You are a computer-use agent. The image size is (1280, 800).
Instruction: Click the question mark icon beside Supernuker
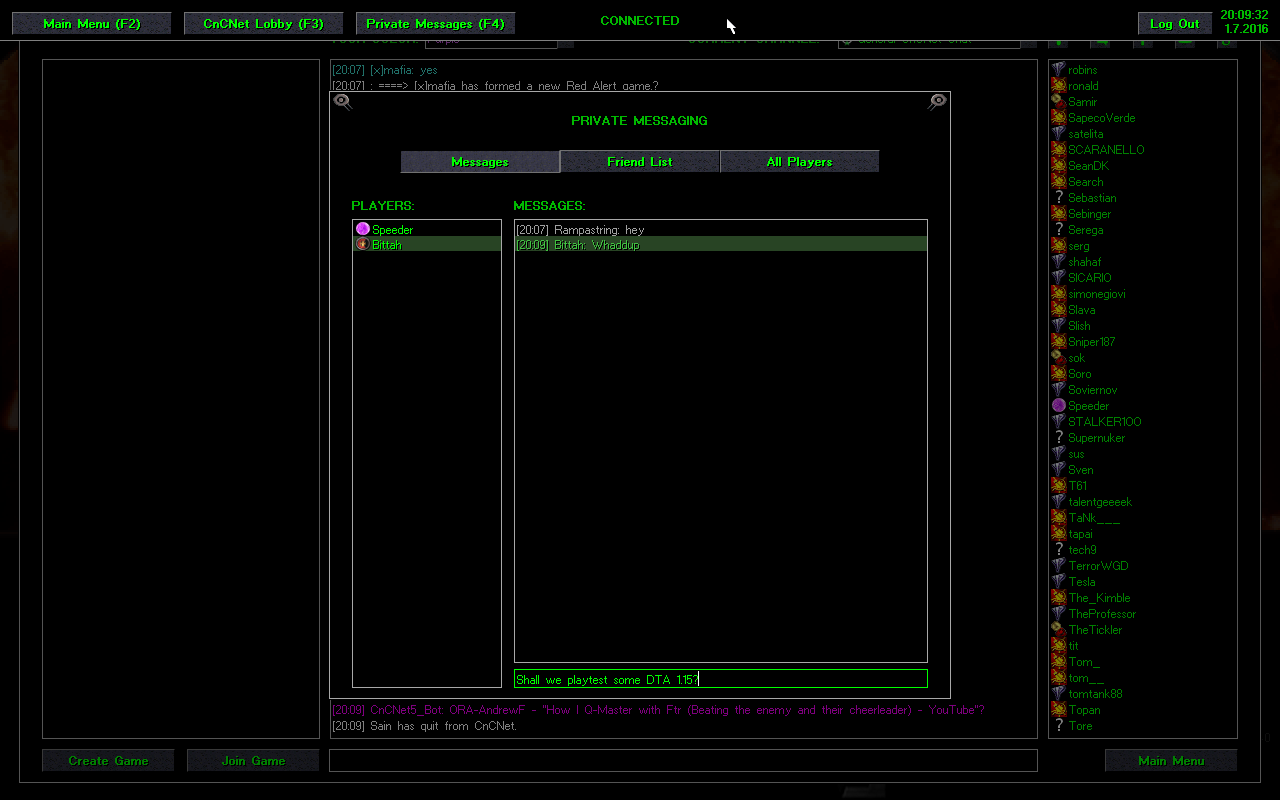click(1058, 438)
